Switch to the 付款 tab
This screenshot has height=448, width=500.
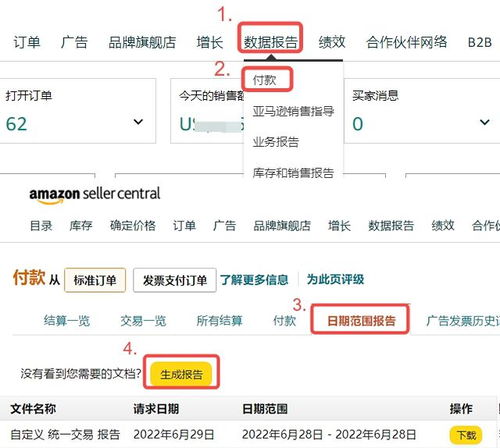pos(284,321)
